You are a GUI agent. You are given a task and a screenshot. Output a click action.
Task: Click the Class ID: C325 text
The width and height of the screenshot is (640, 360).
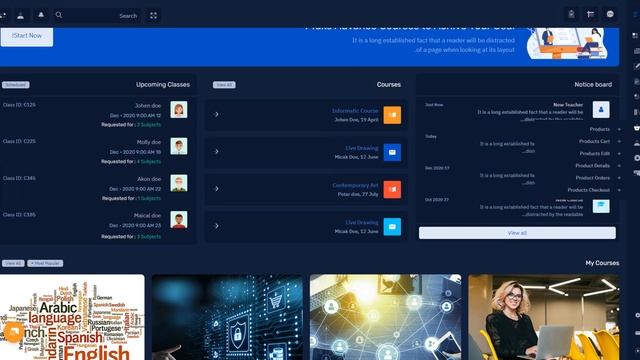[x=19, y=105]
